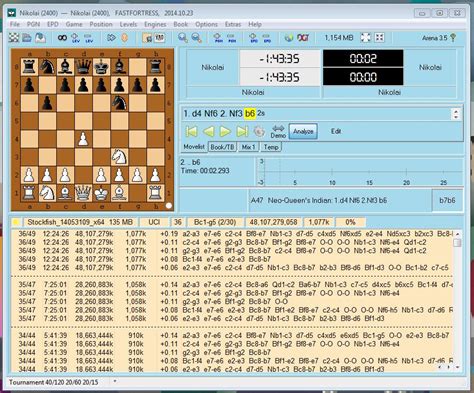This screenshot has width=474, height=393.
Task: Click the A47 Neo-Queen's Indian opening text
Action: tap(319, 200)
